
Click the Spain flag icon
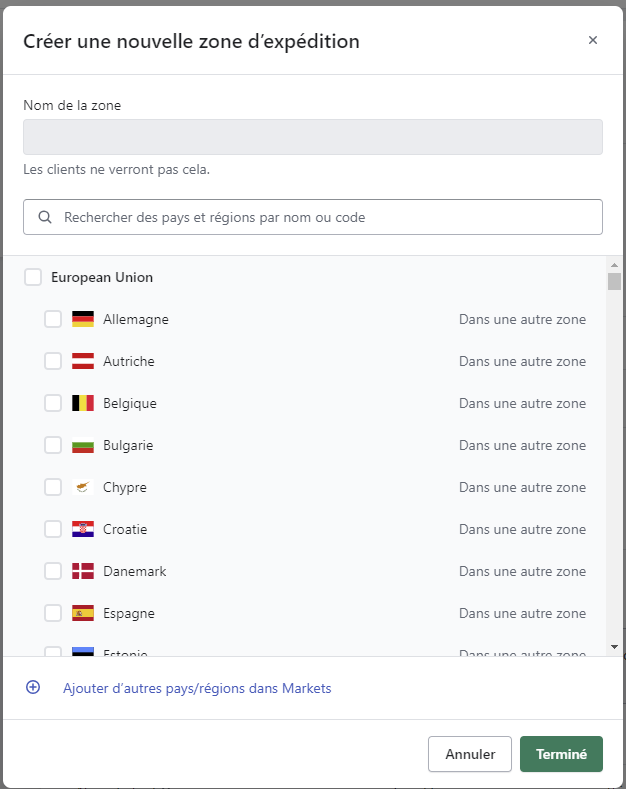(x=83, y=614)
